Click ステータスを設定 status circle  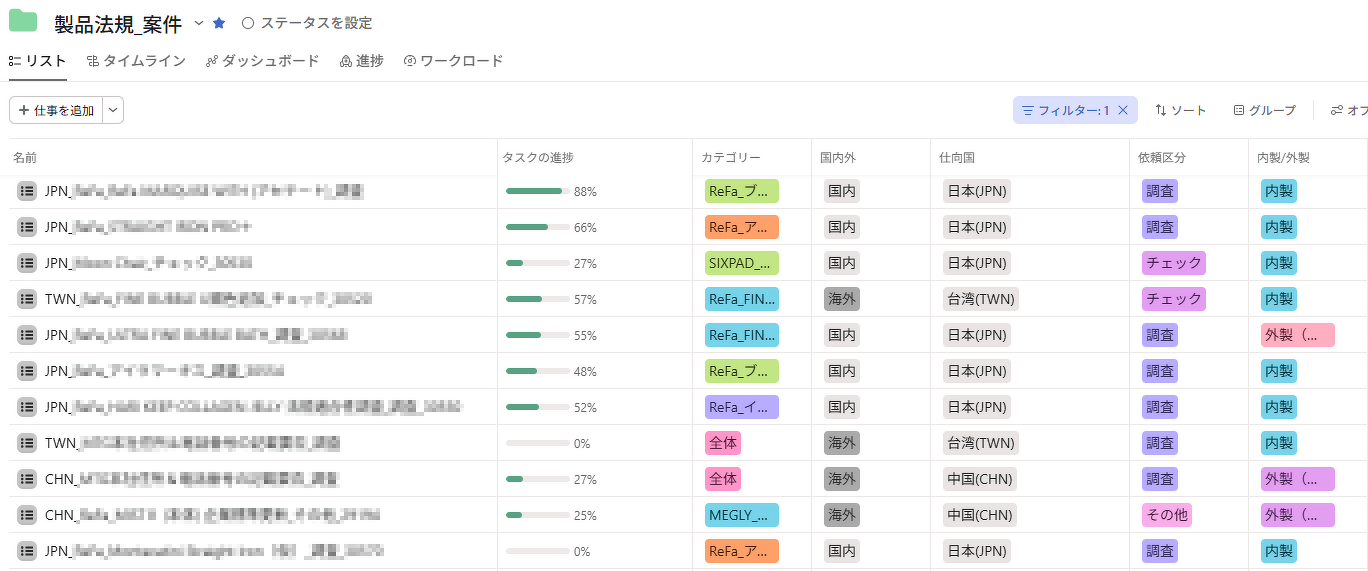pyautogui.click(x=248, y=23)
